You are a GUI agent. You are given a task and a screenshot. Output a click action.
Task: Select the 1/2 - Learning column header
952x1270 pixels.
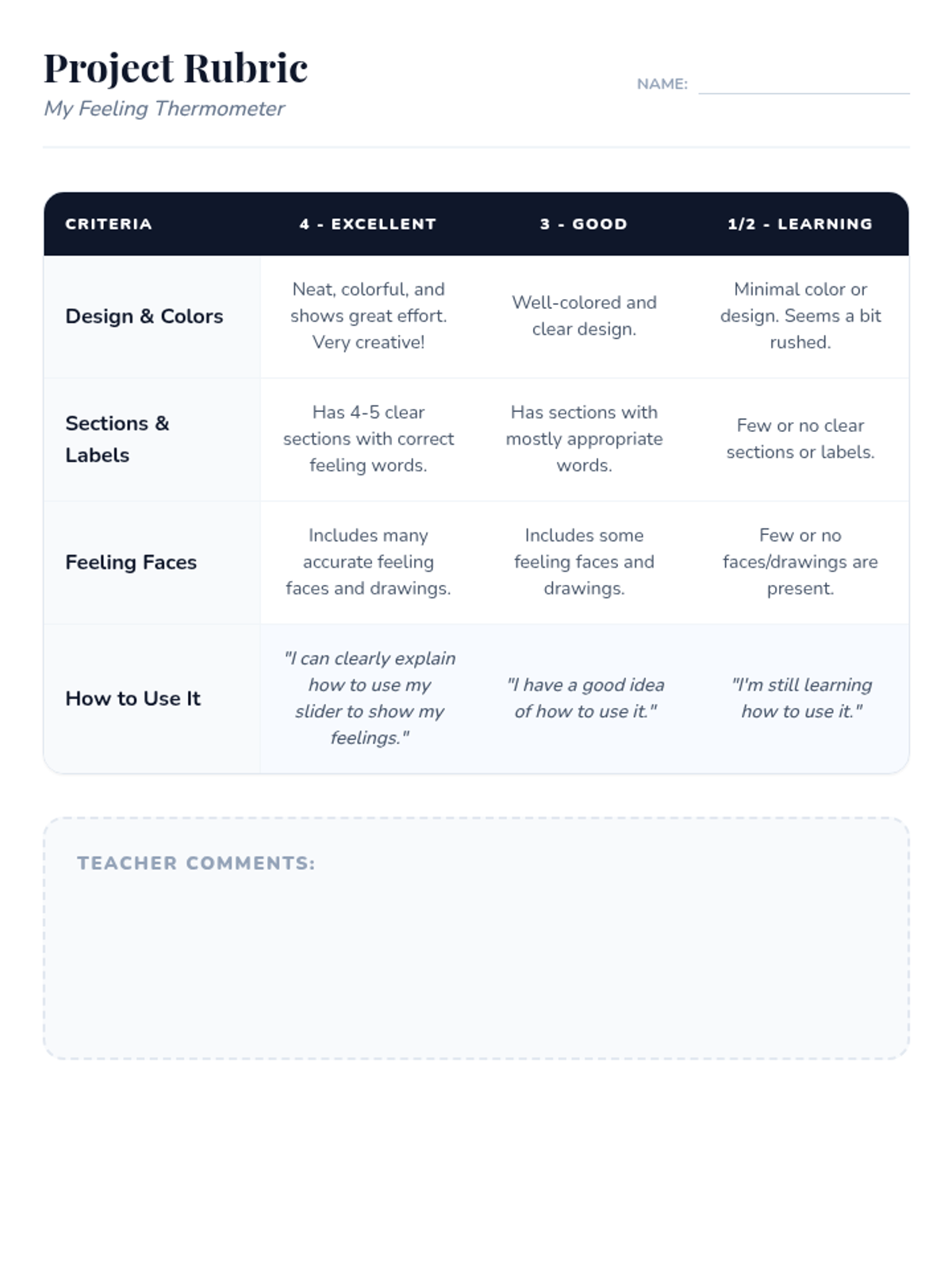pos(800,224)
